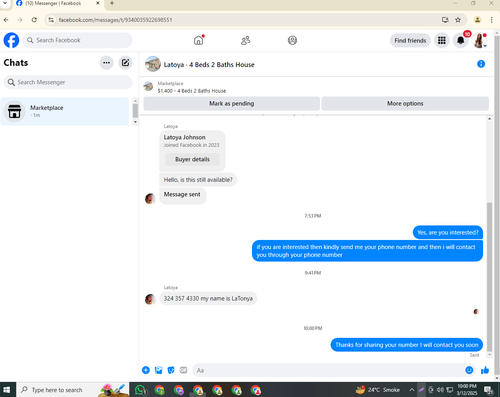Open the listing thumbnail next to $1,400
This screenshot has height=397, width=500.
coord(148,87)
